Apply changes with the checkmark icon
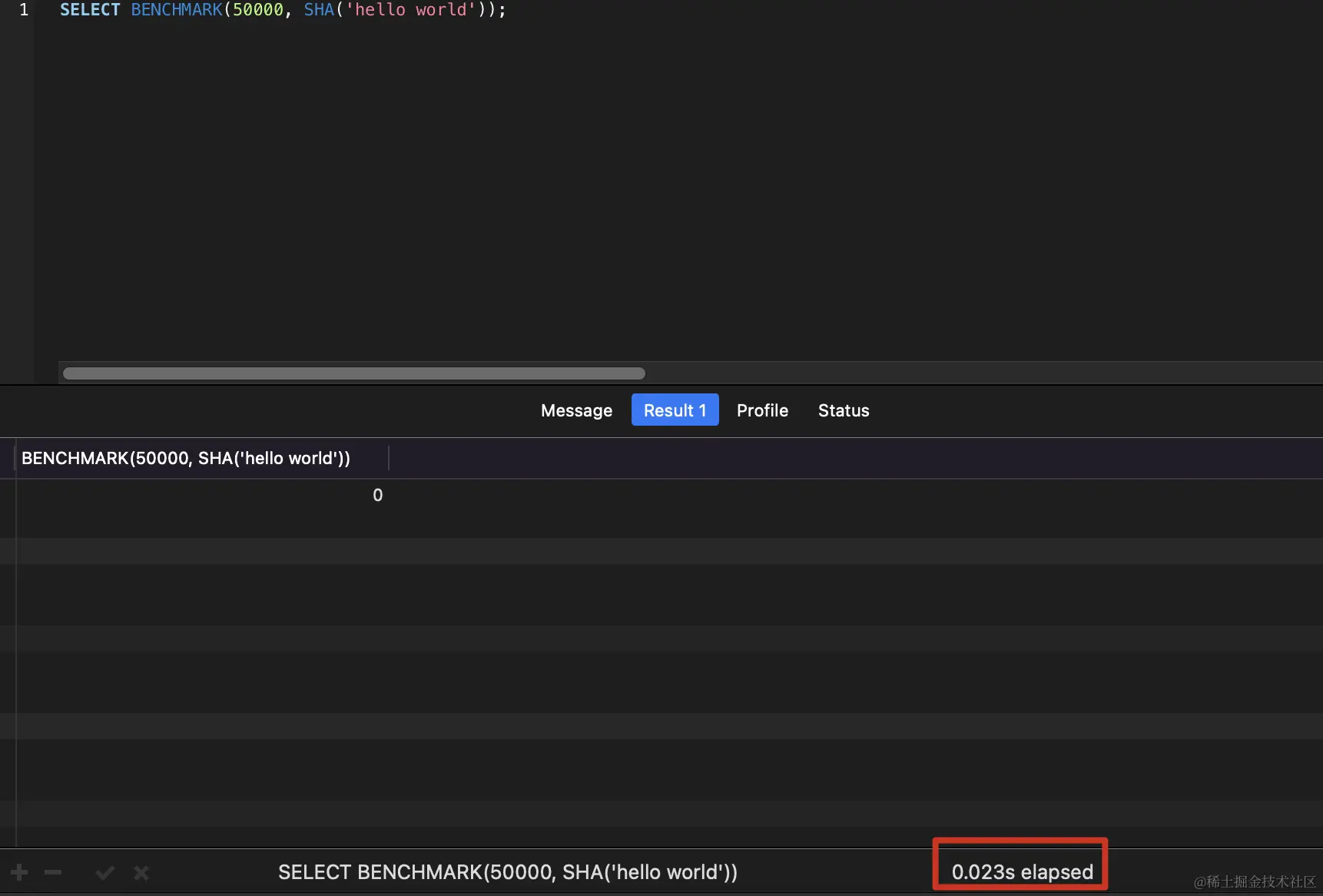Screen dimensions: 1323x896 point(105,872)
